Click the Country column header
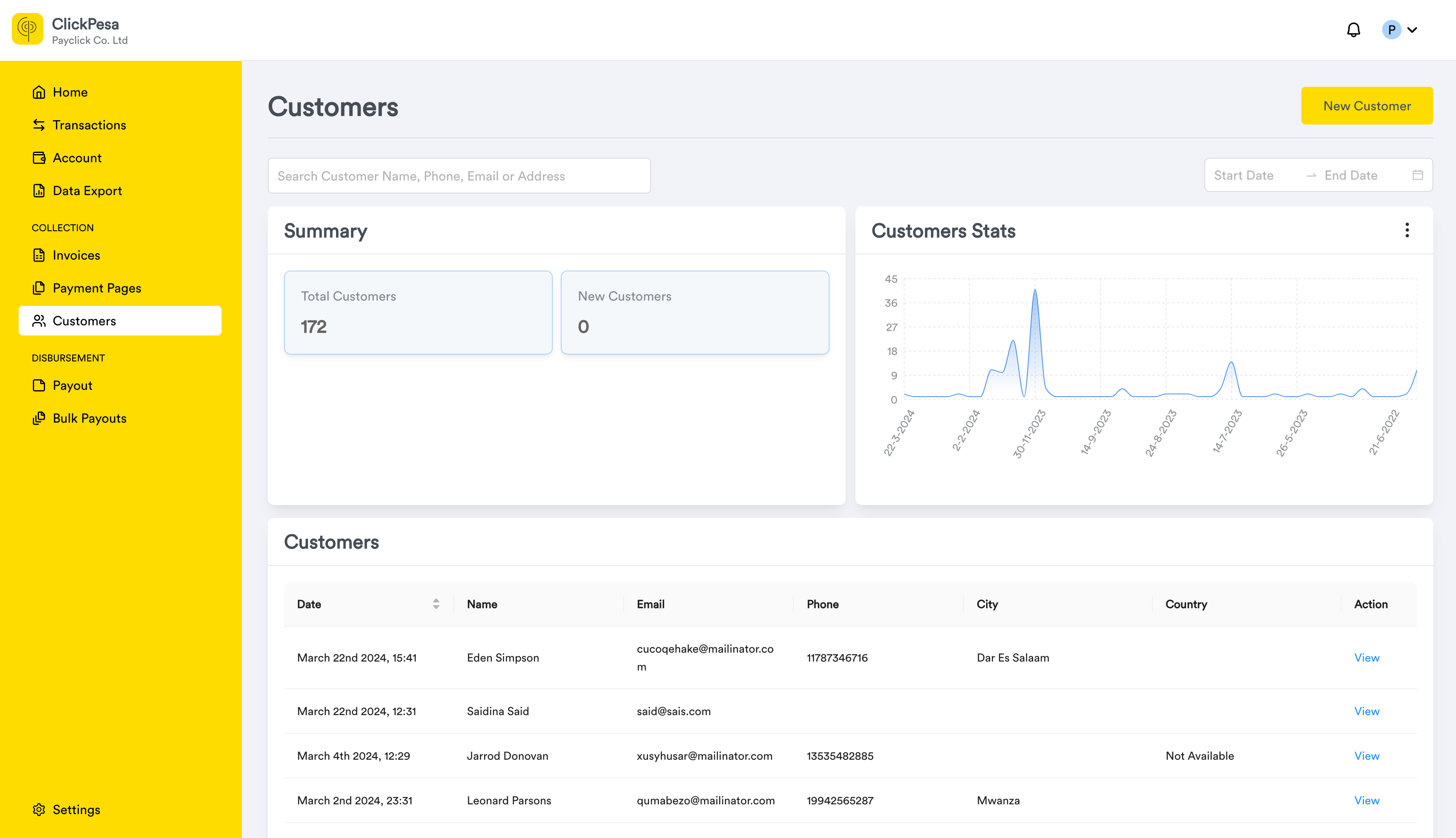1456x838 pixels. click(x=1186, y=604)
